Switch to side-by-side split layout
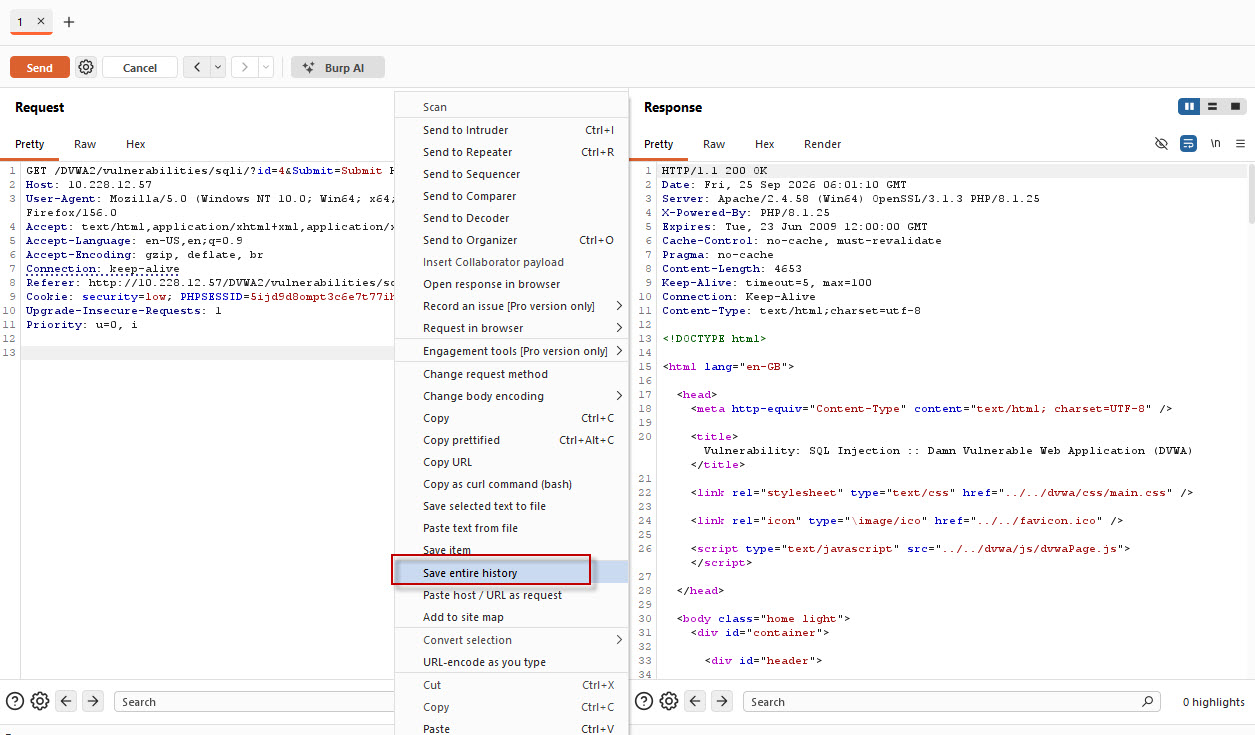 click(1189, 106)
